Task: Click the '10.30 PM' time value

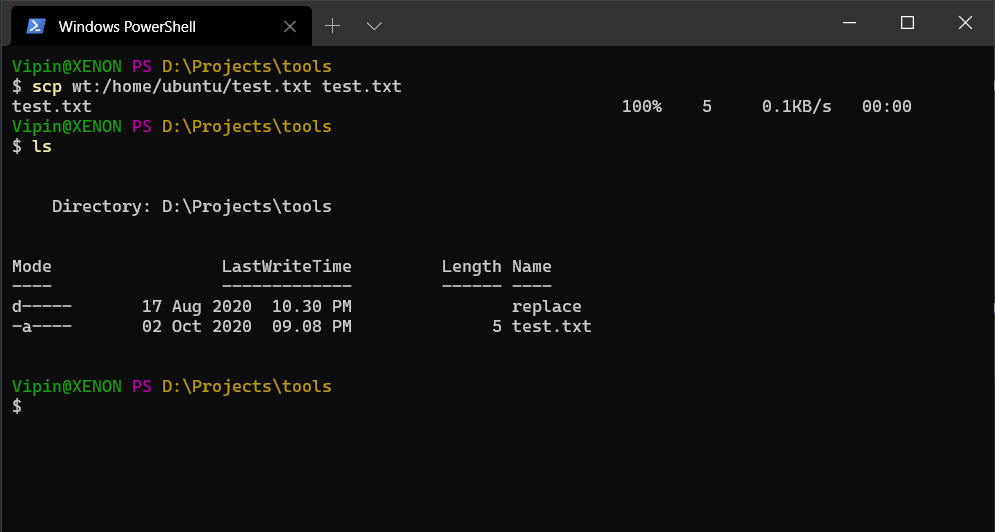Action: coord(312,307)
